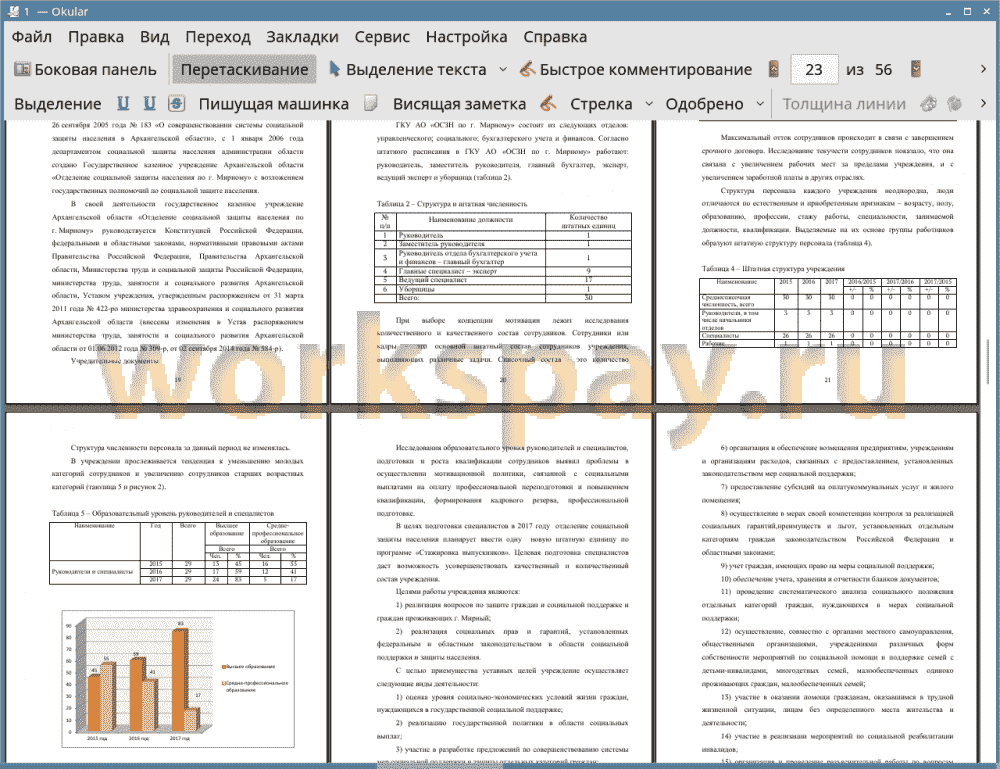The width and height of the screenshot is (1000, 769).
Task: Click the Okular app icon in title bar
Action: coord(13,11)
